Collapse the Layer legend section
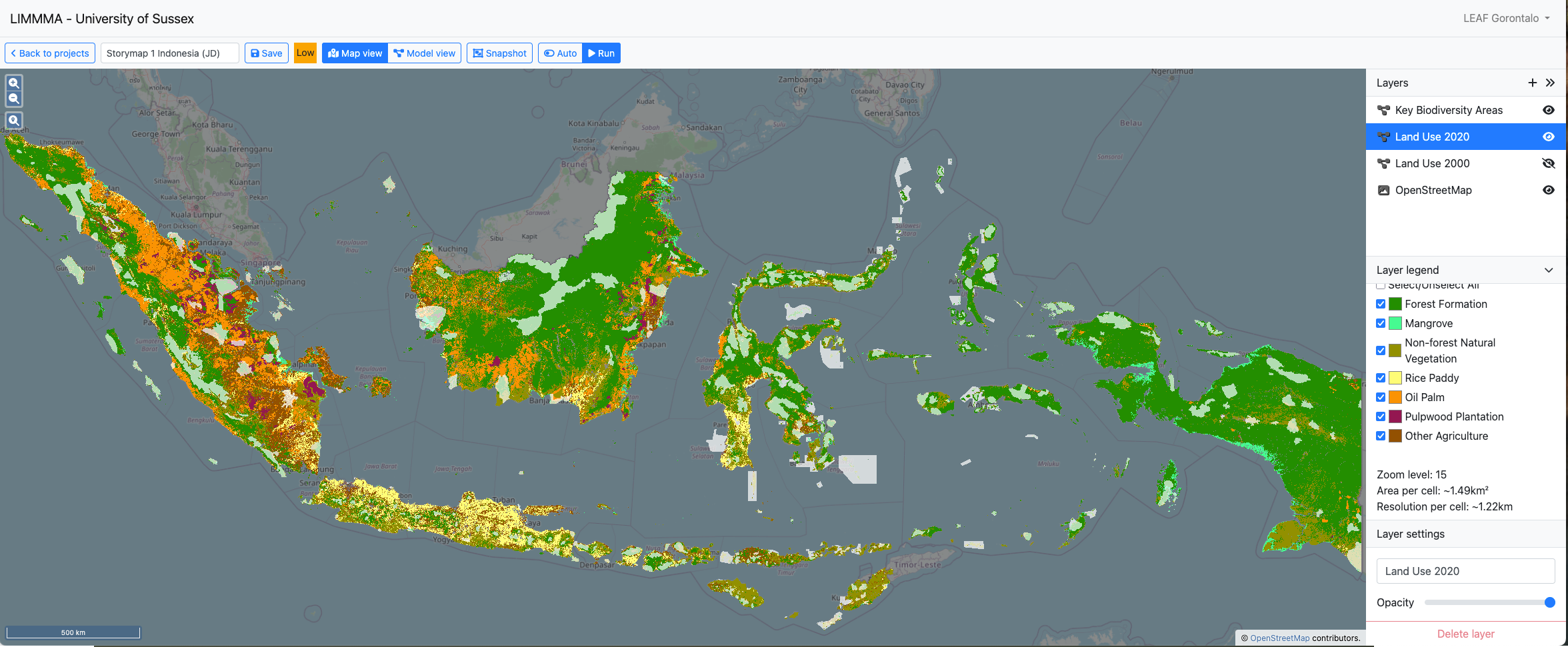Viewport: 1568px width, 647px height. click(1549, 270)
